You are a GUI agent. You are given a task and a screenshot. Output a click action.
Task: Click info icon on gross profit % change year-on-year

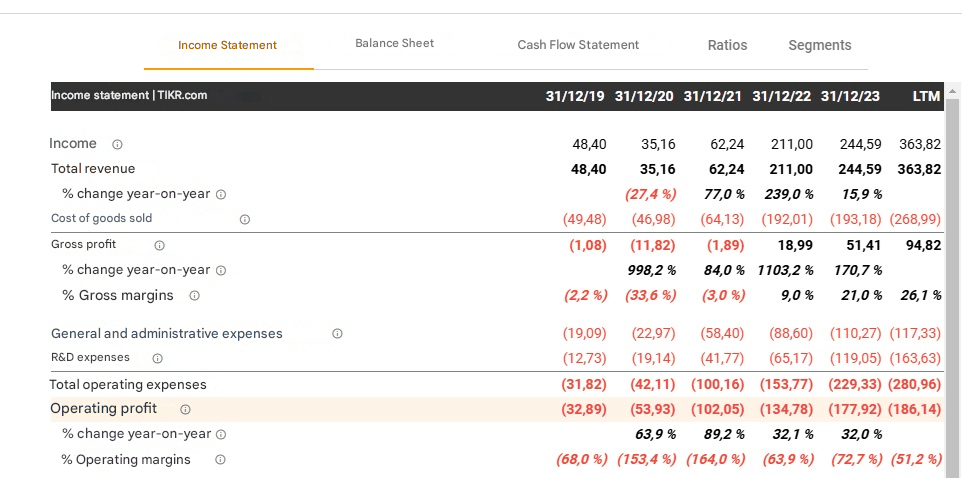[x=221, y=271]
